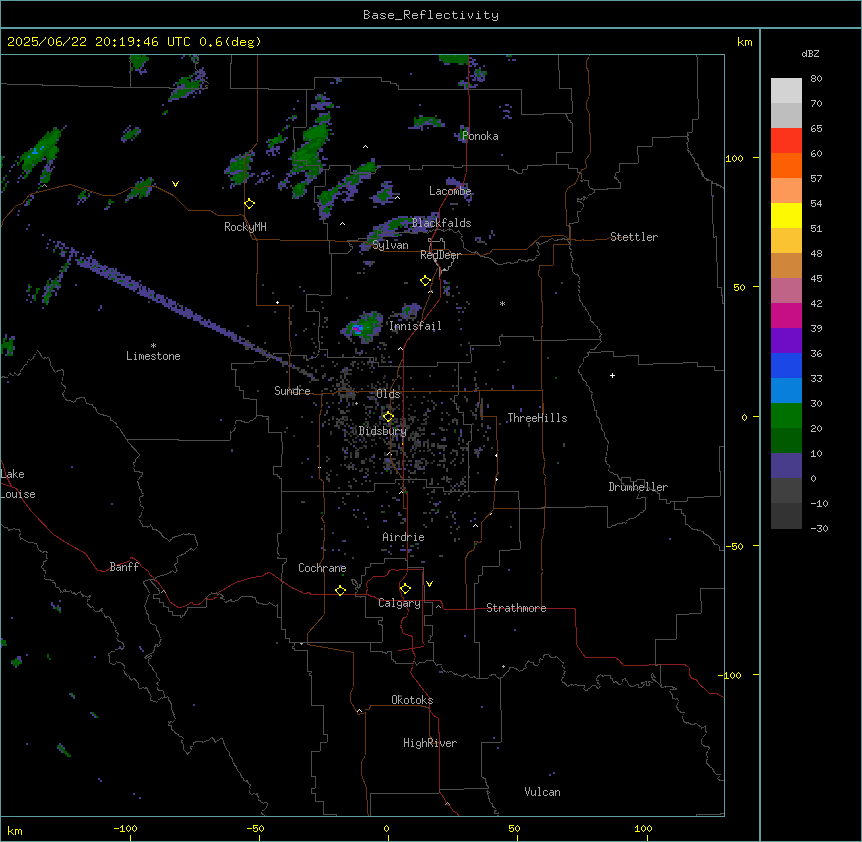The image size is (862, 842).
Task: Click the Vulcan city label
Action: 542,792
